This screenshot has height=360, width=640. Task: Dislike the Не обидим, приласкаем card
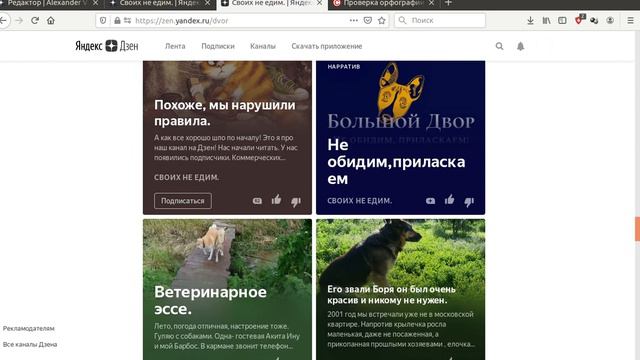click(x=469, y=201)
